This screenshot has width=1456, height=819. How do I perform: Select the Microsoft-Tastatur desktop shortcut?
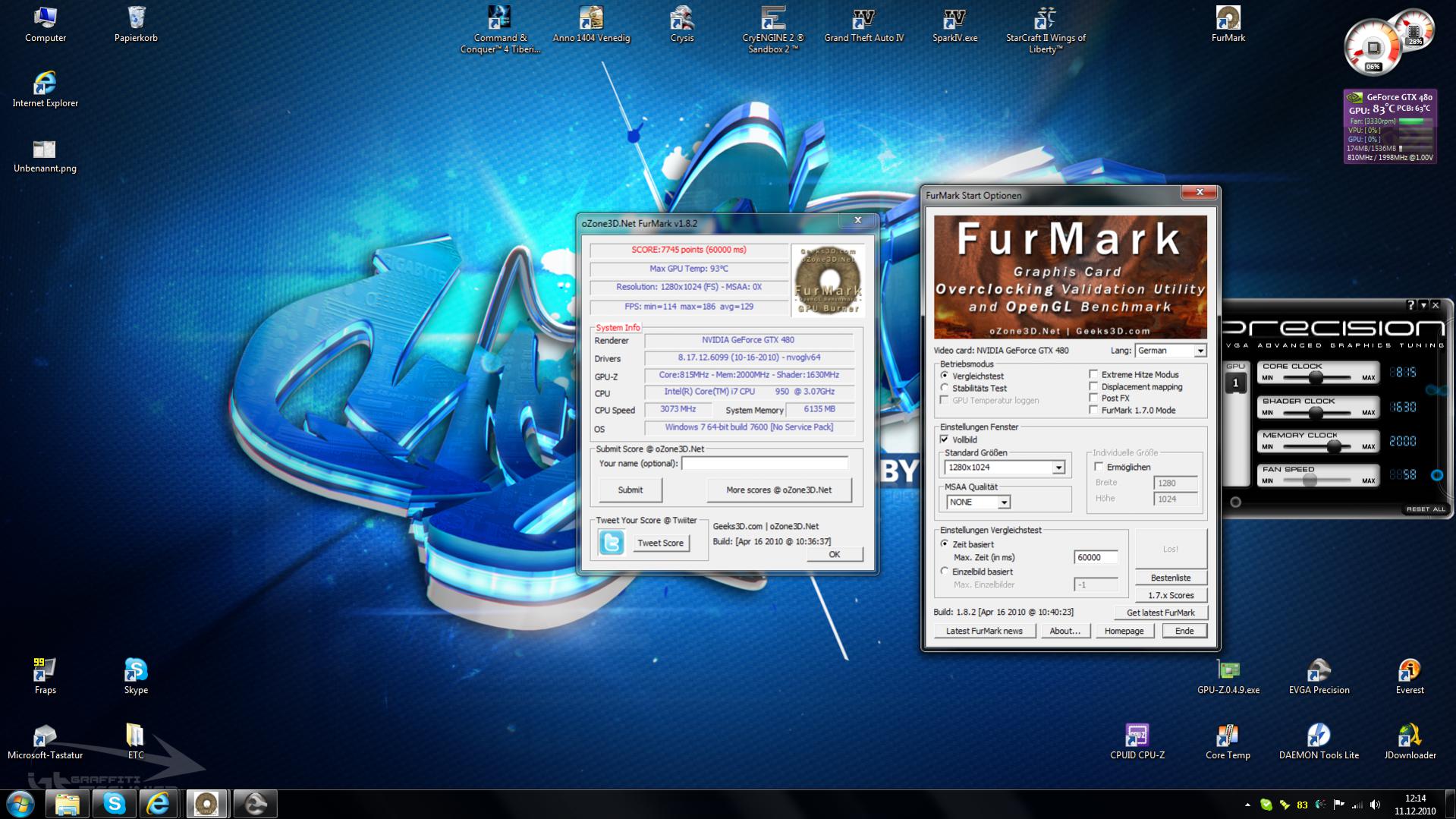click(x=46, y=742)
